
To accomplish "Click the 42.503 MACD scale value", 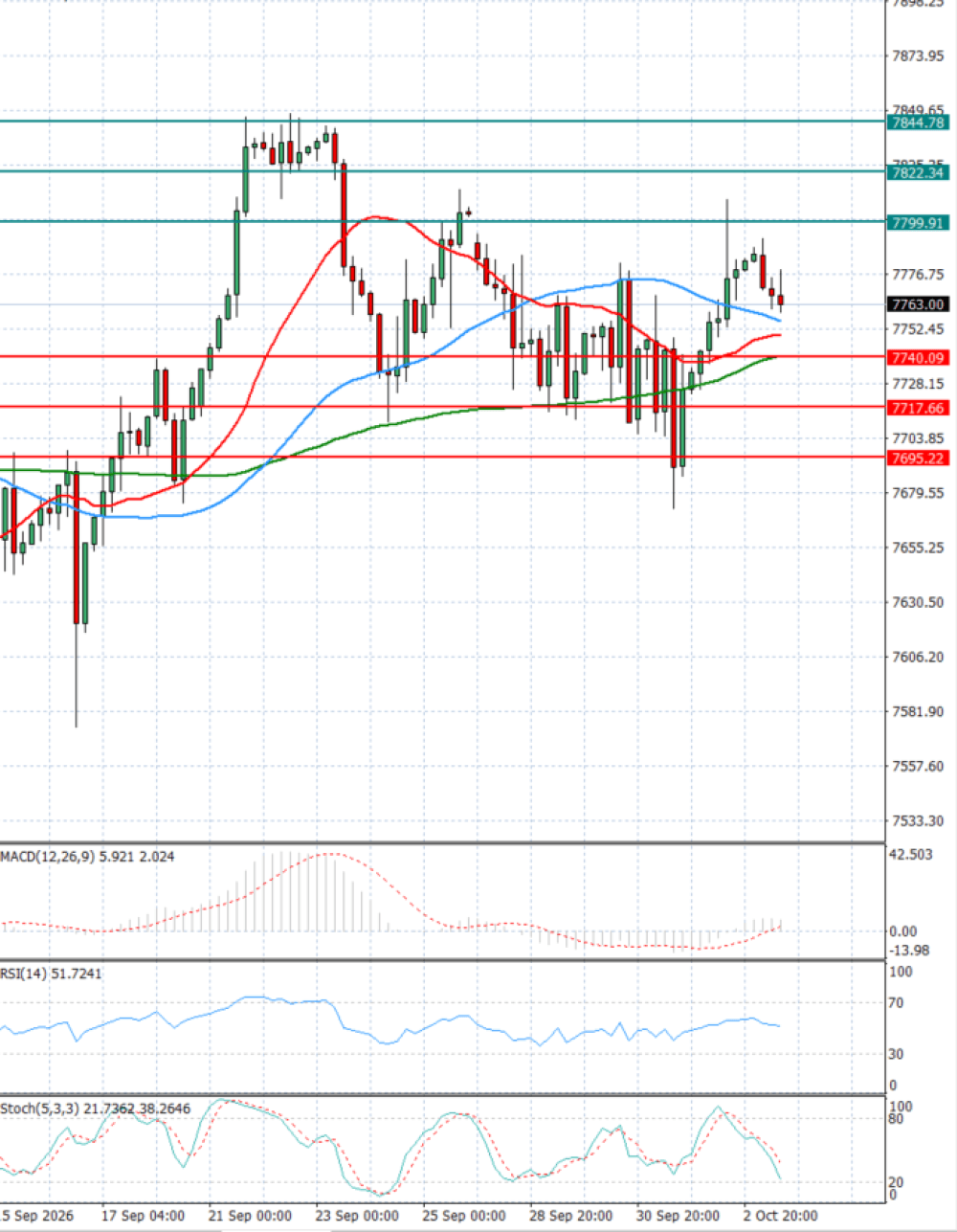I will click(910, 854).
